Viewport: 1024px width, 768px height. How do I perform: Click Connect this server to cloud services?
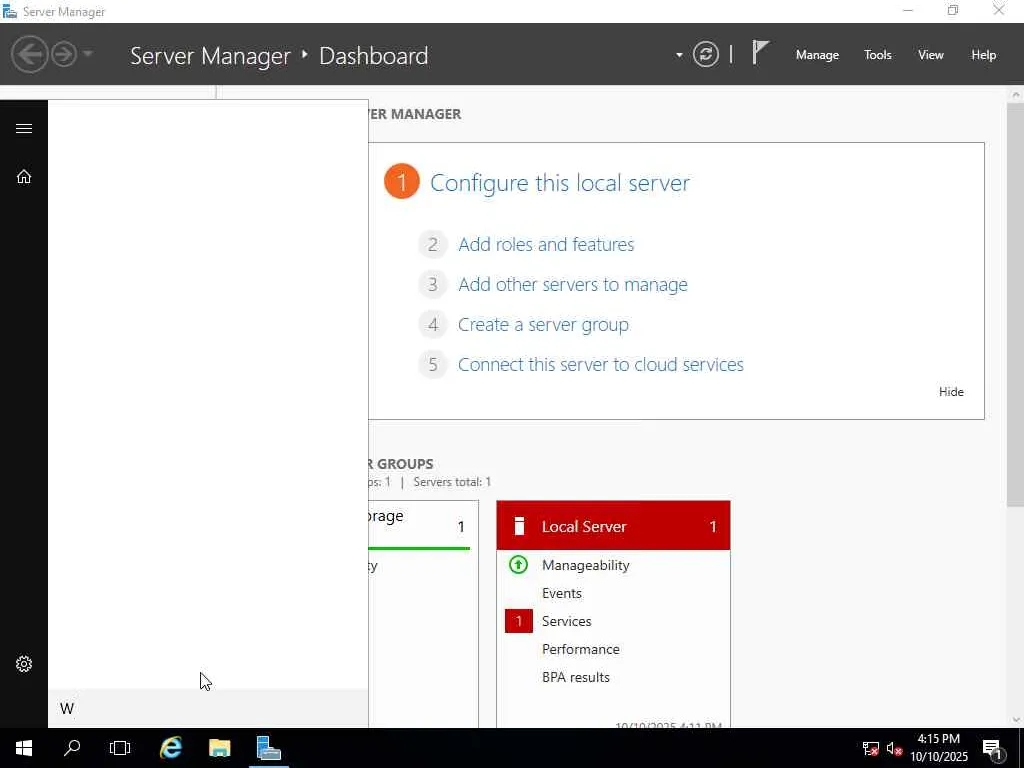(x=601, y=364)
